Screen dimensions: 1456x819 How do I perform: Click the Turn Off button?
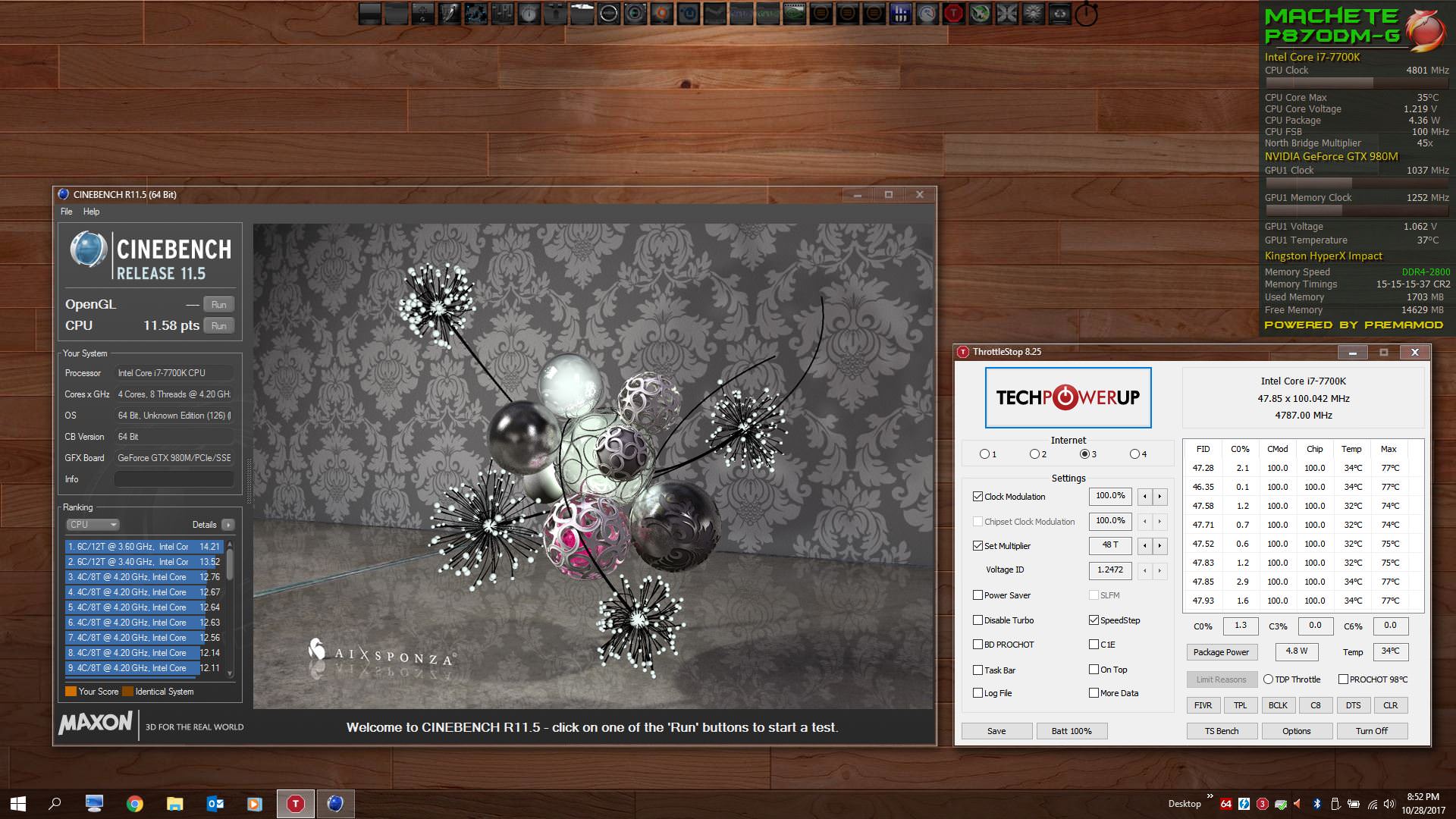pyautogui.click(x=1372, y=731)
